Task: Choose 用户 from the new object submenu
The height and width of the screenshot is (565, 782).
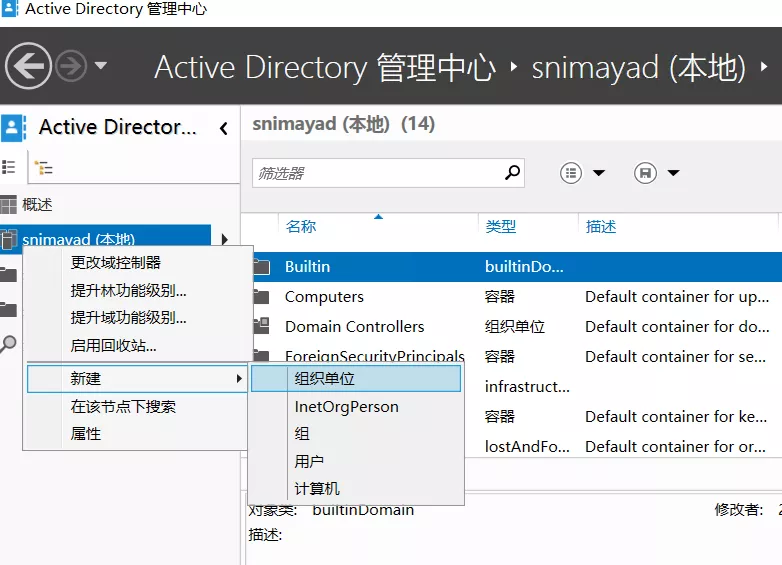Action: point(309,461)
